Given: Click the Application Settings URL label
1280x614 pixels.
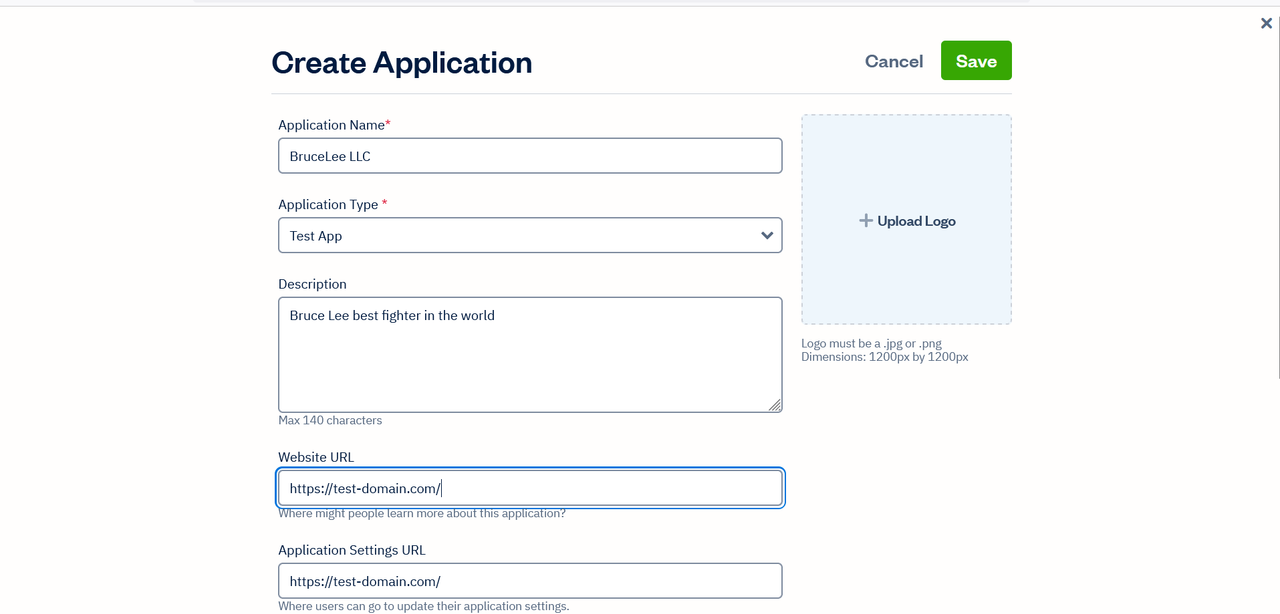Looking at the screenshot, I should [352, 550].
